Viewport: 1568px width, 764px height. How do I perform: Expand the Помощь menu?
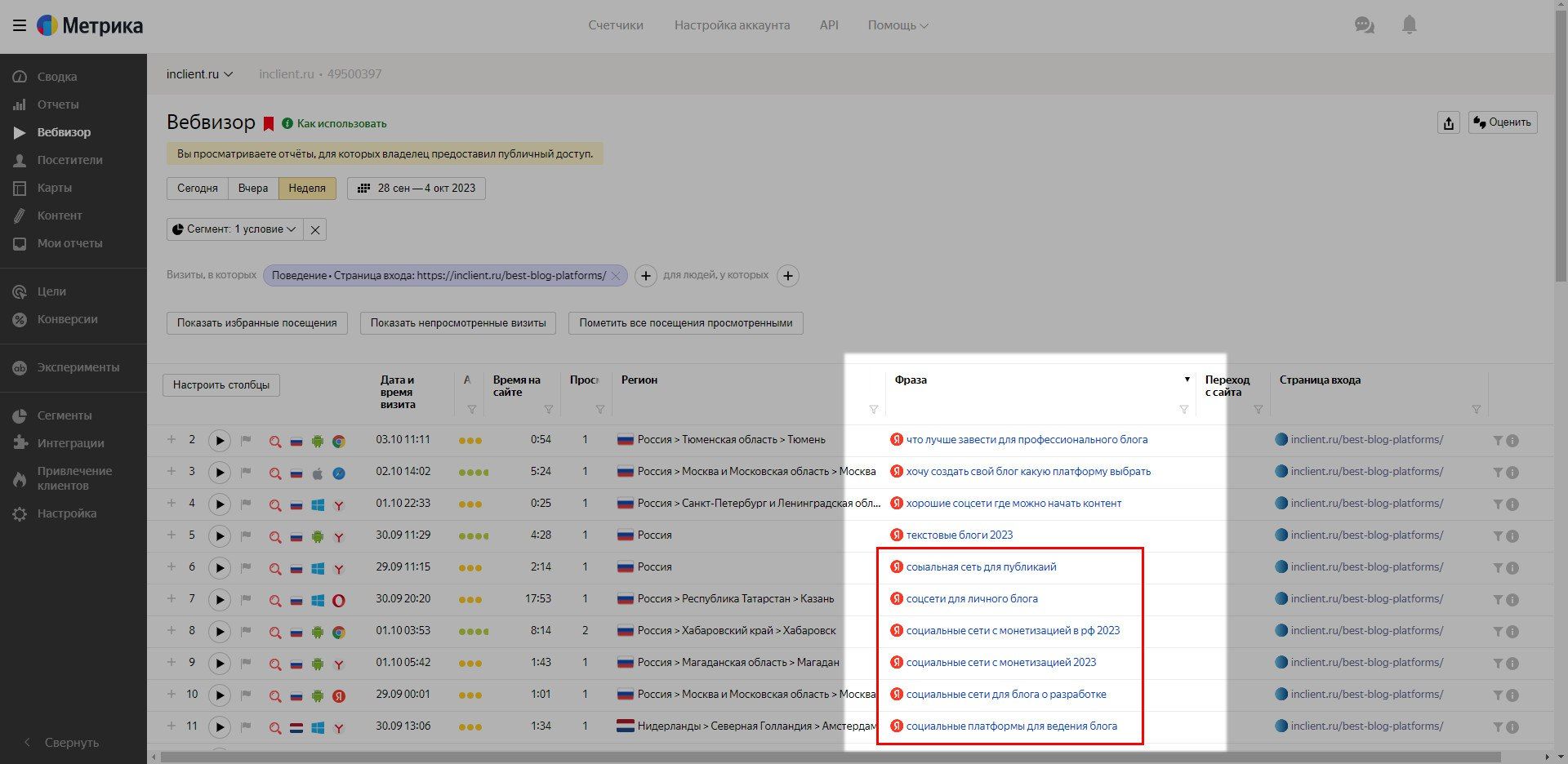[x=898, y=25]
